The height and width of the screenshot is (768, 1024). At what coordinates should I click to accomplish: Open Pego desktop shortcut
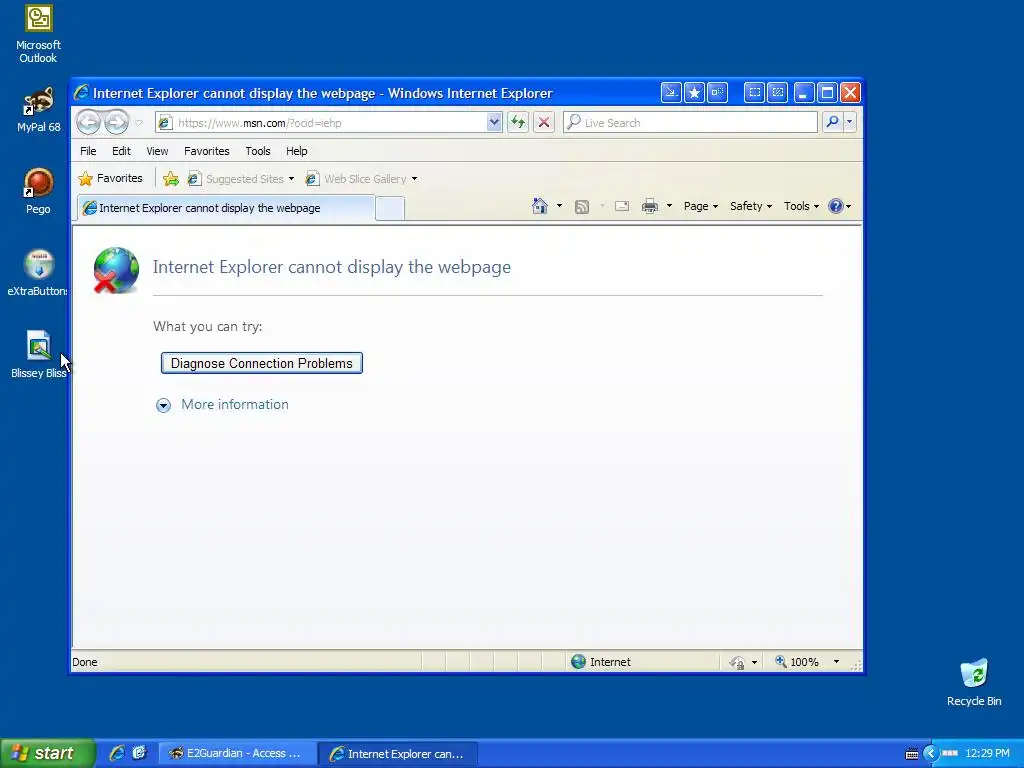tap(38, 191)
